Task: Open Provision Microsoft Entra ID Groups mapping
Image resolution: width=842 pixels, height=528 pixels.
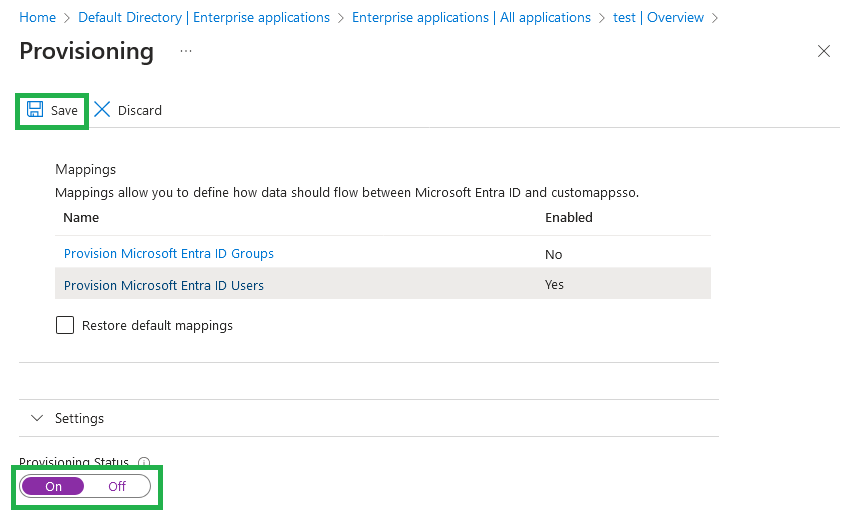Action: (169, 254)
